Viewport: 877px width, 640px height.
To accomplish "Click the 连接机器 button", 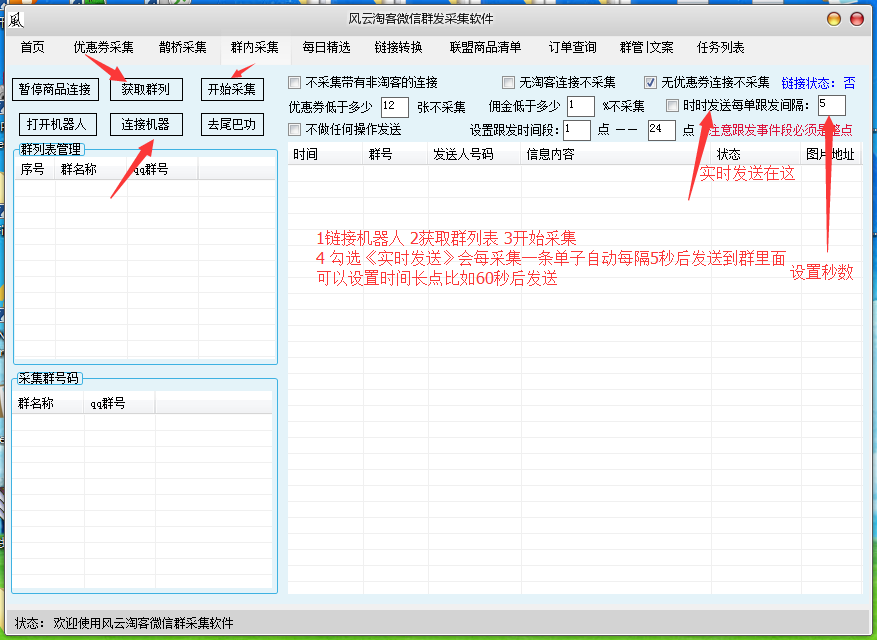I will [x=146, y=125].
